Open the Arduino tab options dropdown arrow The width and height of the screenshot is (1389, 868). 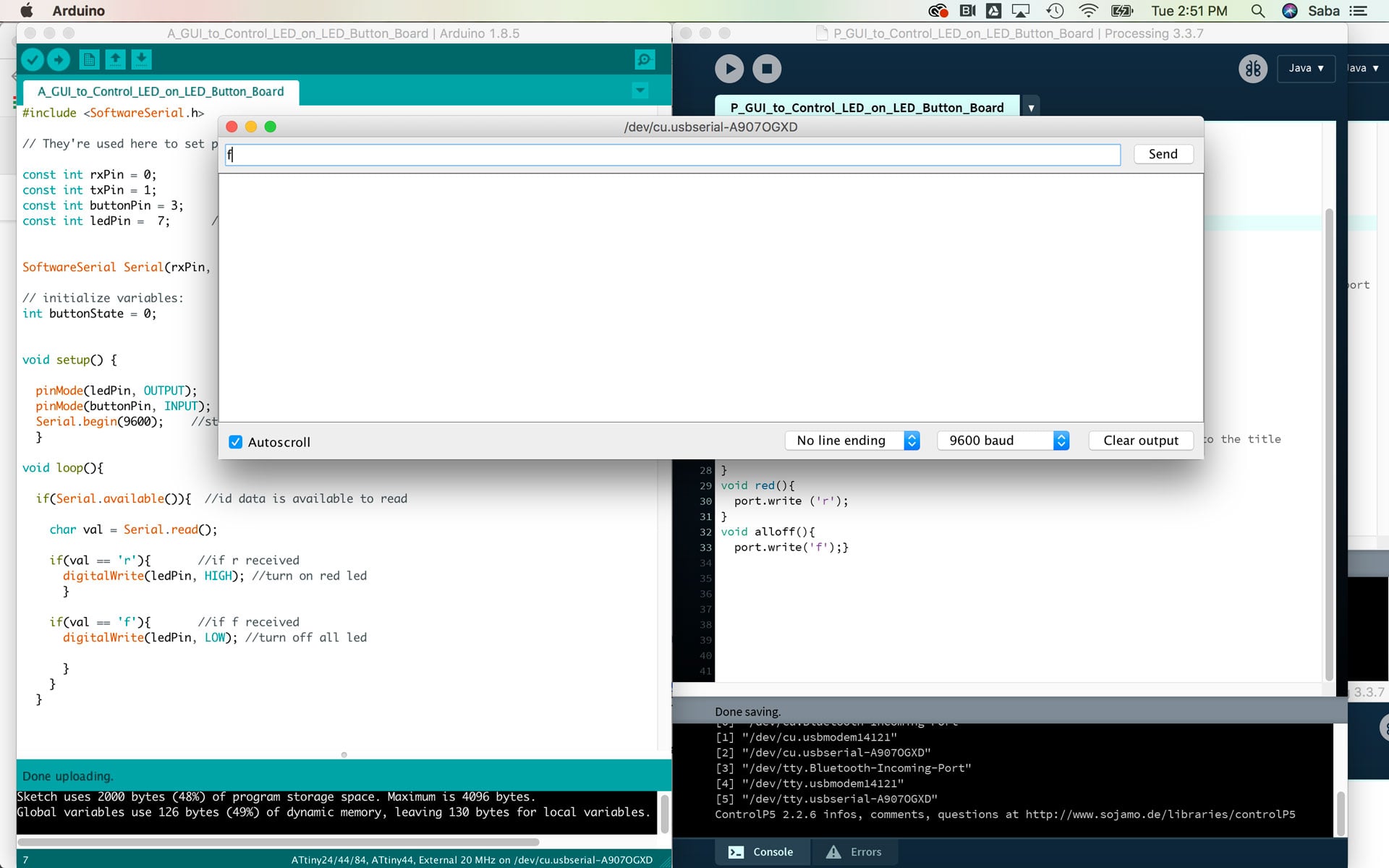pos(640,90)
